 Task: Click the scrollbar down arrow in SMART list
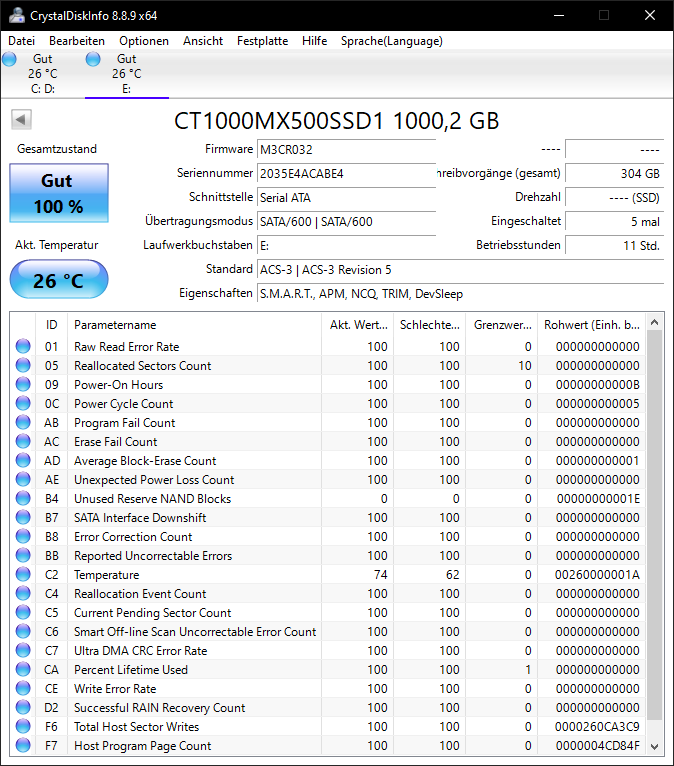click(655, 746)
